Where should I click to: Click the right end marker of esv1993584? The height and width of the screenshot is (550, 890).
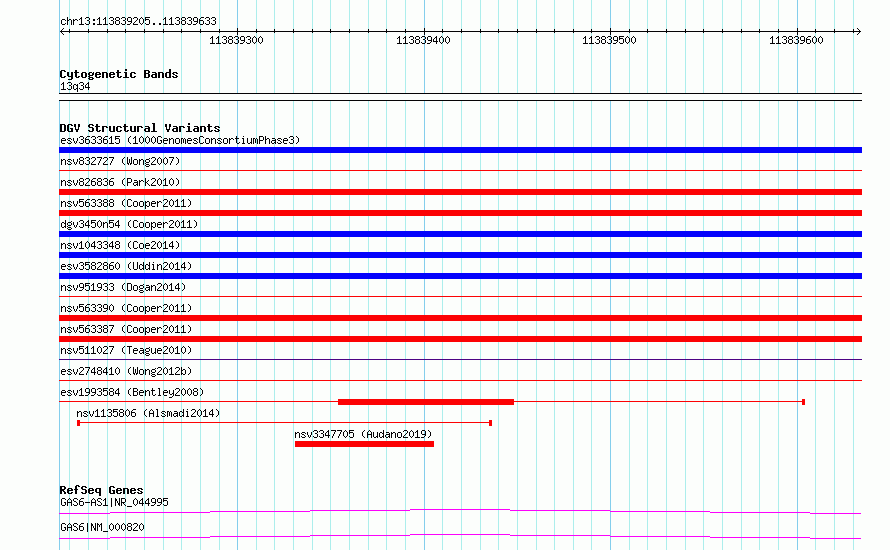(803, 402)
